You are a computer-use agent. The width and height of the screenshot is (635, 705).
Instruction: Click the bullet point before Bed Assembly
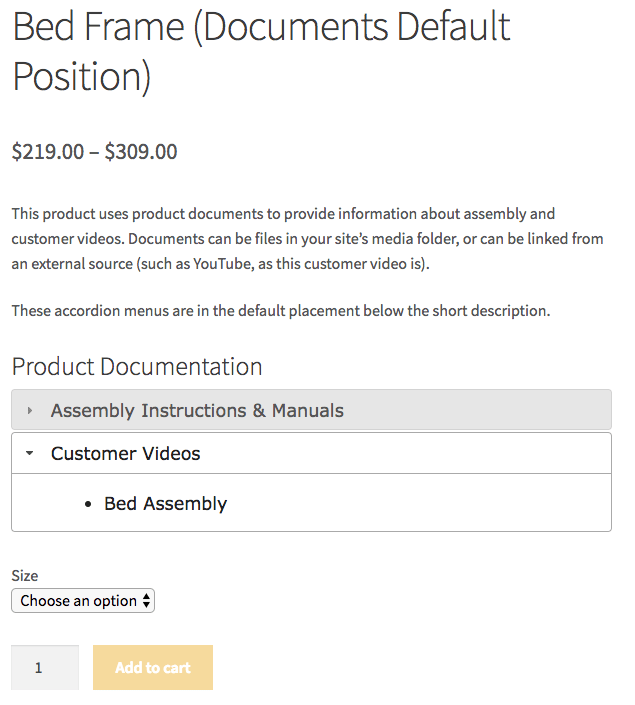point(90,505)
